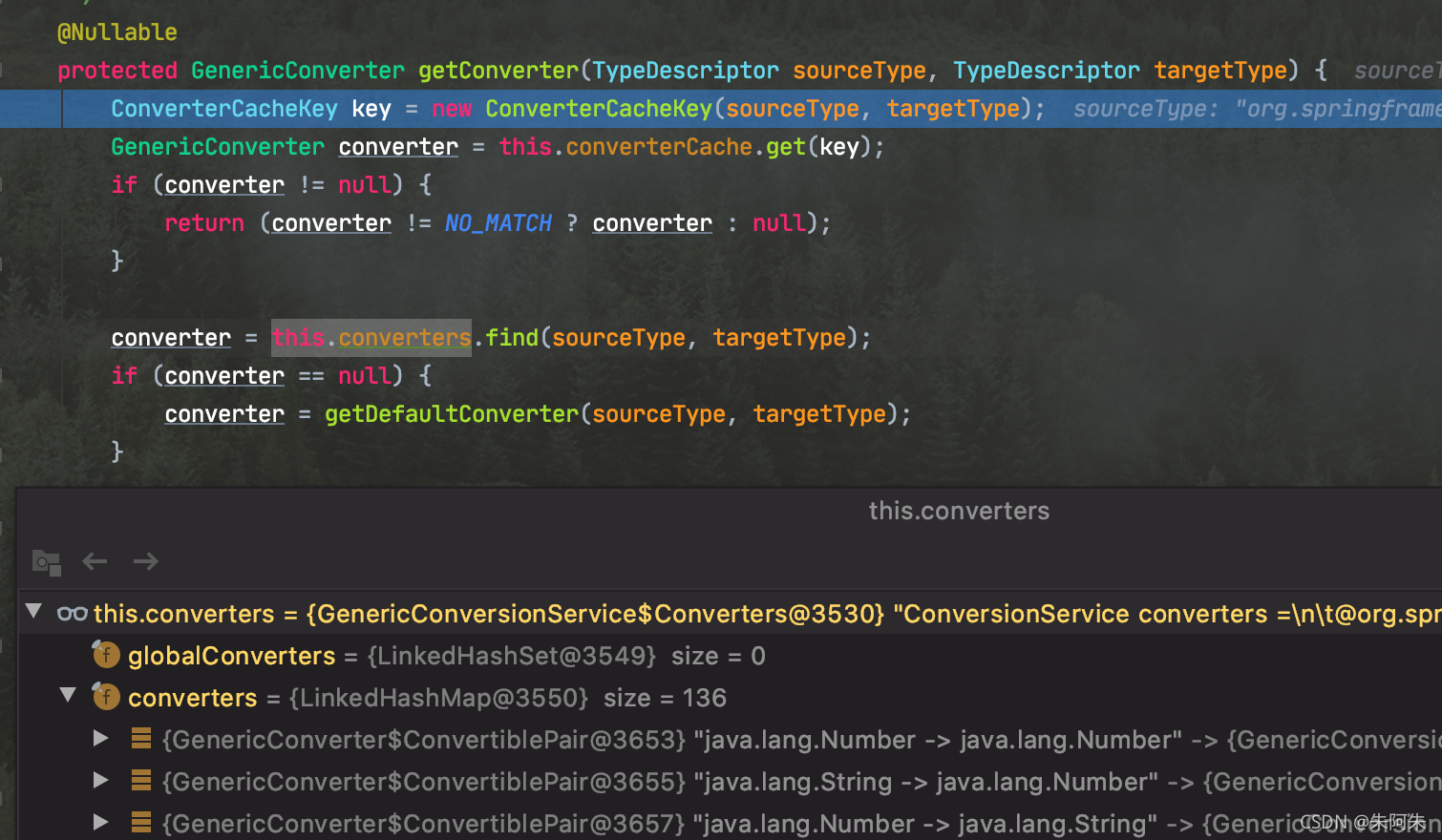Click the protected keyword
This screenshot has height=840, width=1442.
pos(117,71)
